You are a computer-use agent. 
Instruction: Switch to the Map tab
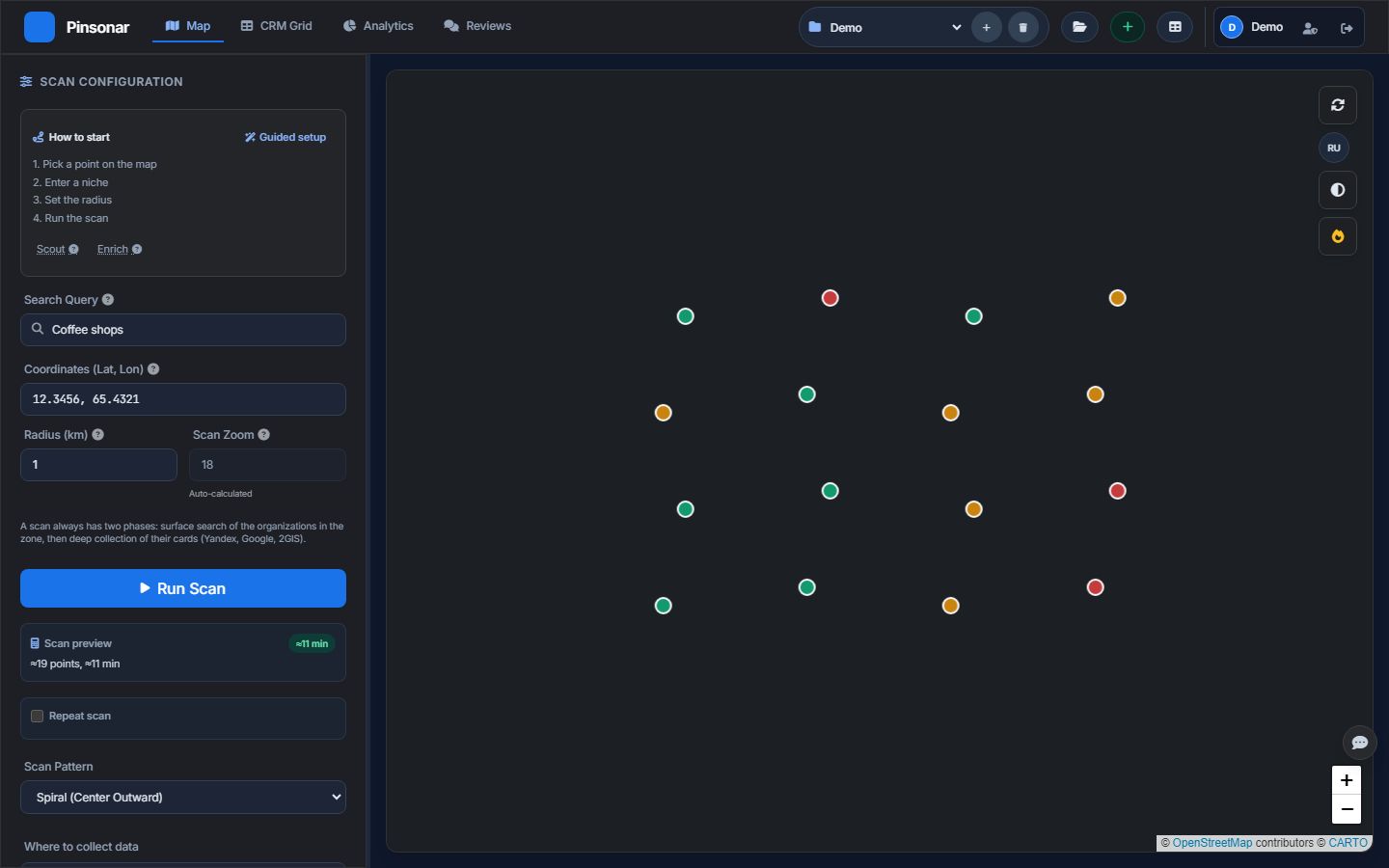click(188, 26)
